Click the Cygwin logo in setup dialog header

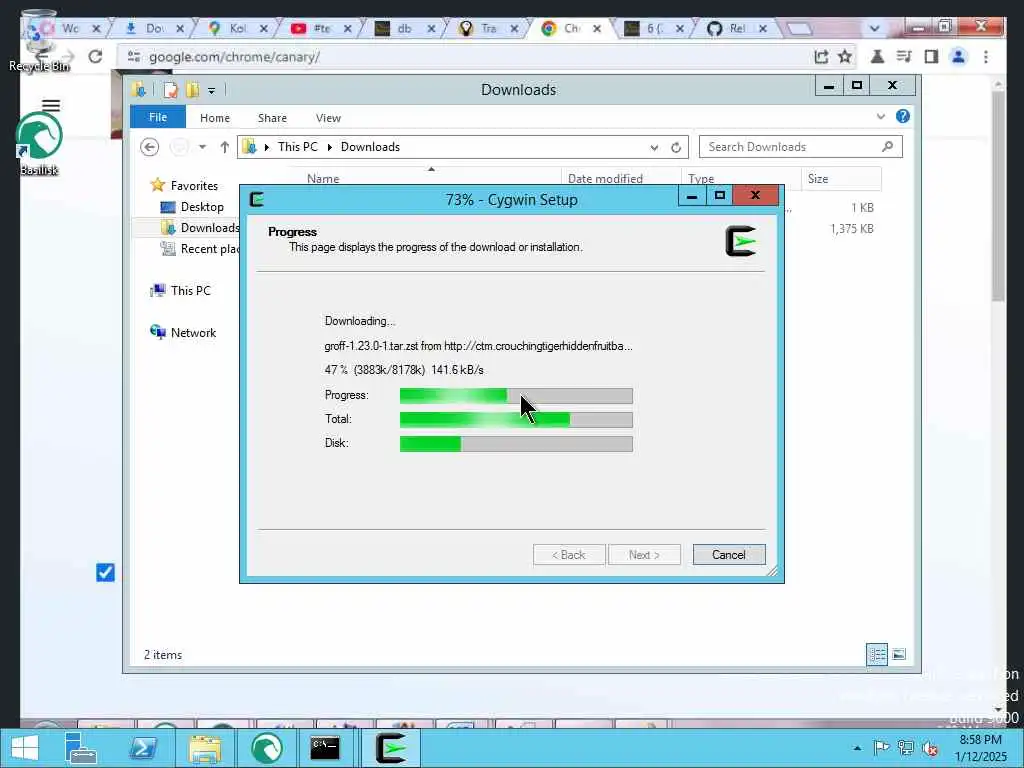click(741, 242)
